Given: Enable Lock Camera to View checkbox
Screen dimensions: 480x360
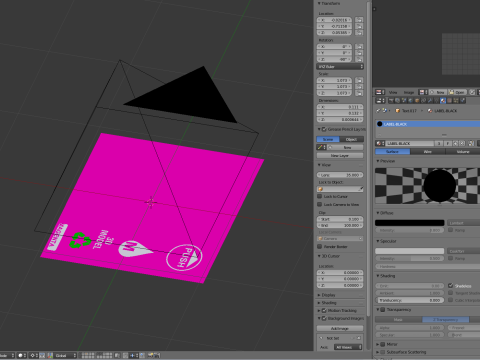Looking at the screenshot, I should point(319,204).
